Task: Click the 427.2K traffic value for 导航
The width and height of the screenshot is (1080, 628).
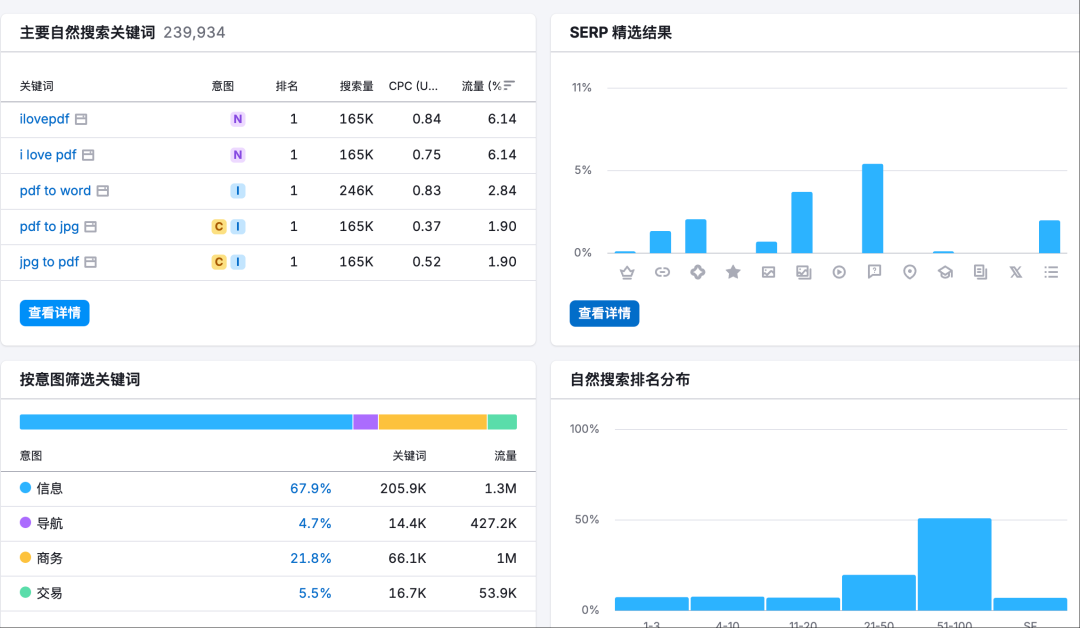Action: 493,524
